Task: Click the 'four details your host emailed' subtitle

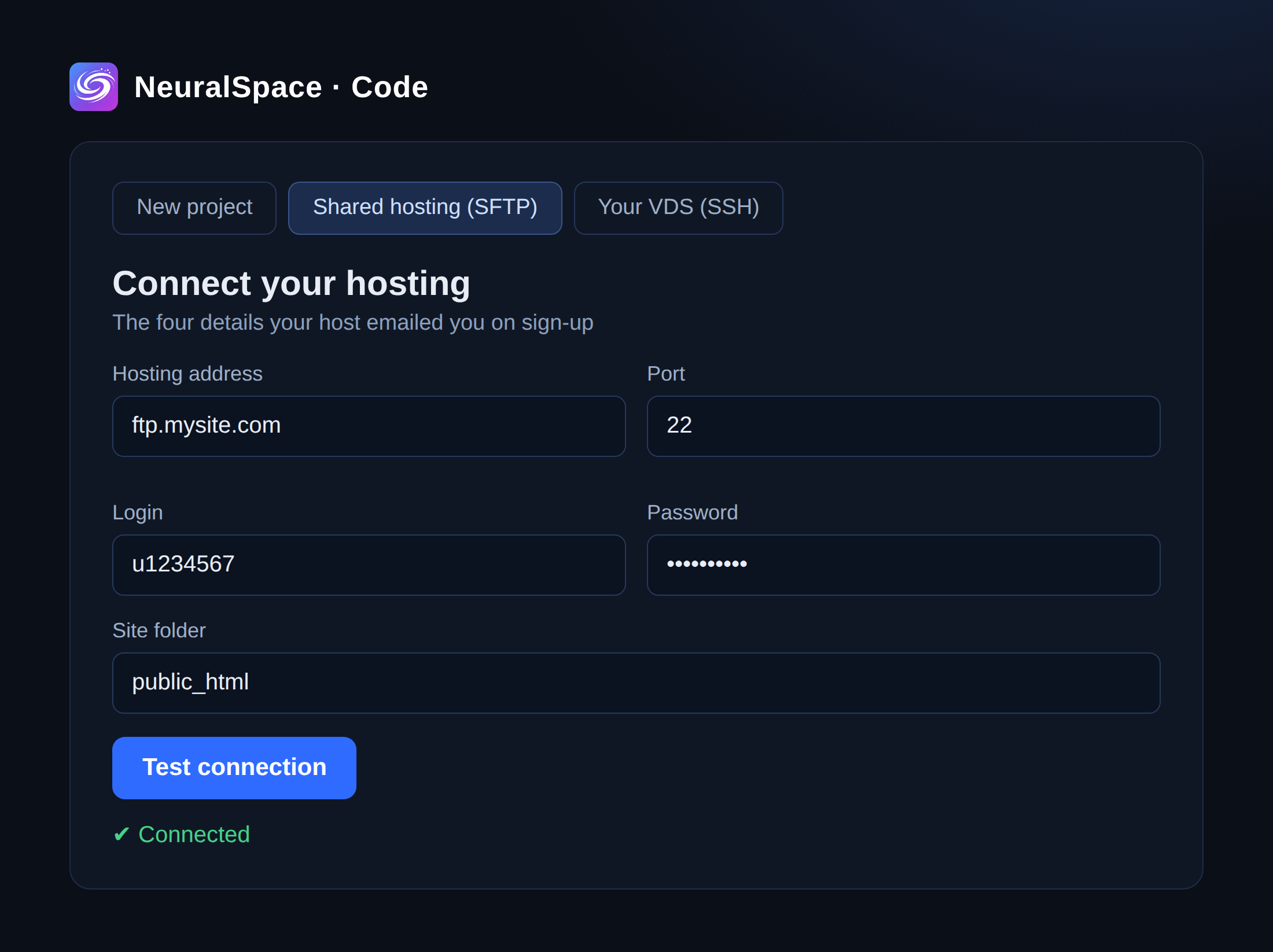Action: coord(353,323)
